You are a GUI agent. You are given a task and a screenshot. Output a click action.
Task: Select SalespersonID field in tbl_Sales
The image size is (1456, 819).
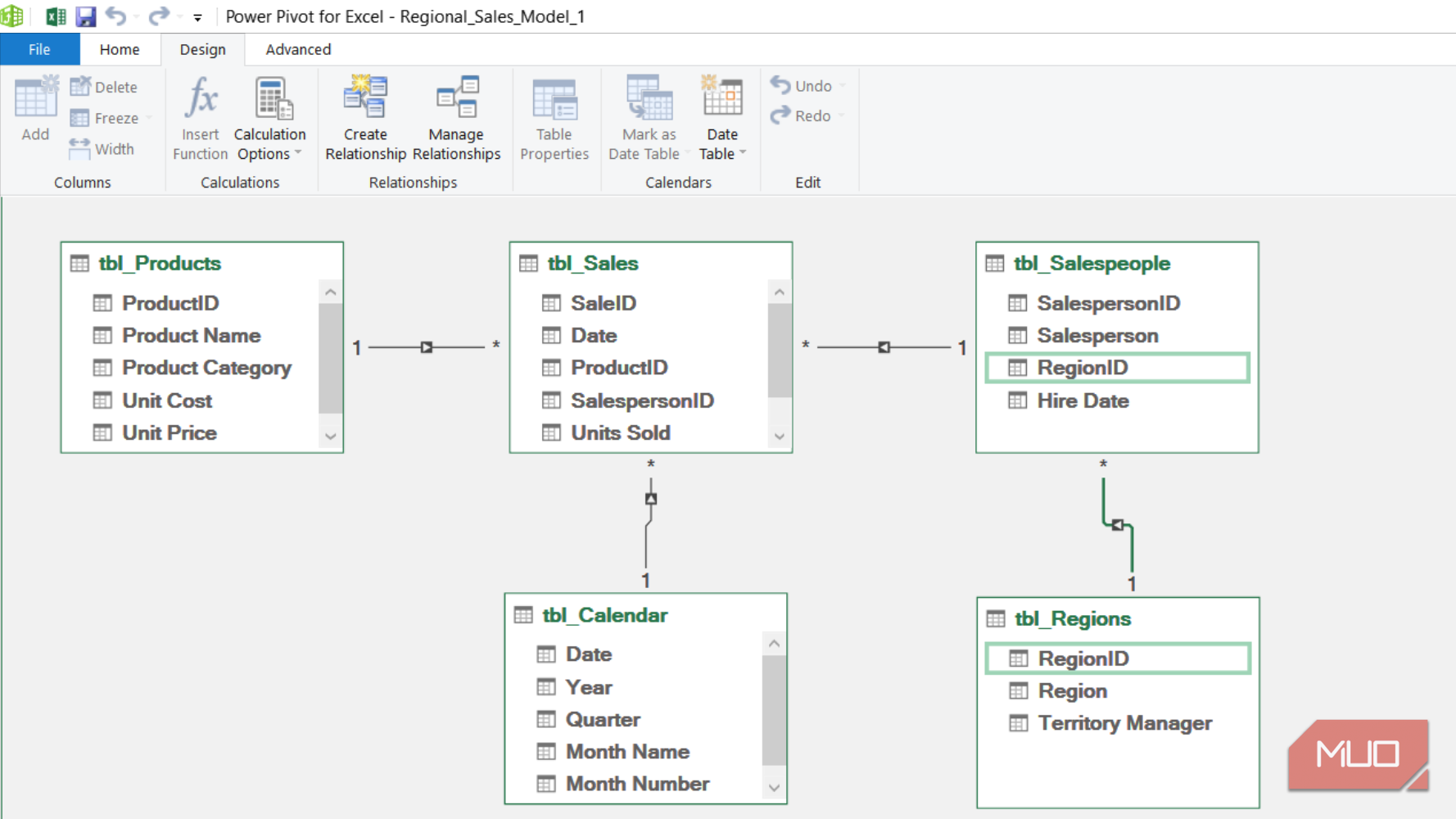click(x=642, y=400)
